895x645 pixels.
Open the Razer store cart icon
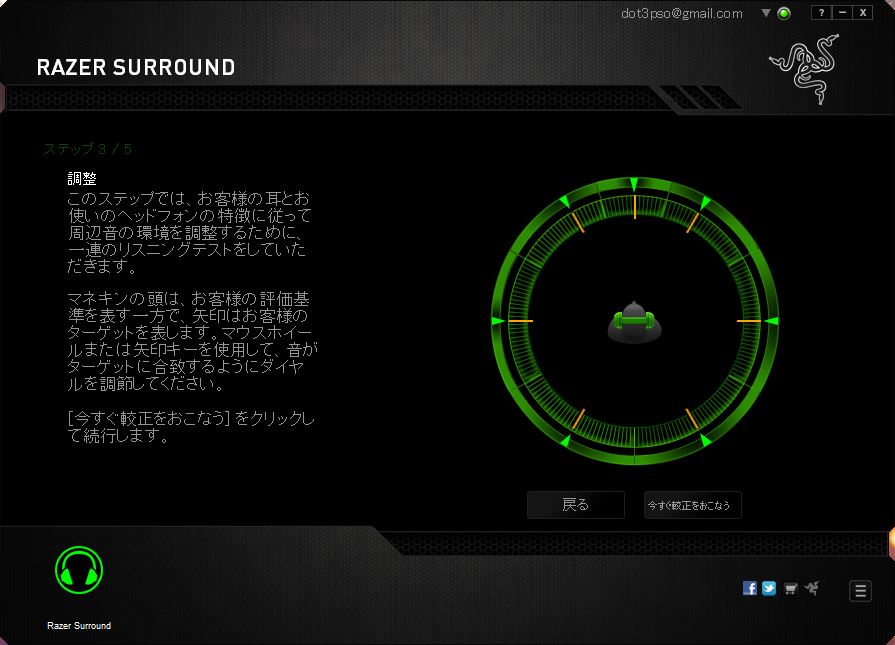coord(791,589)
